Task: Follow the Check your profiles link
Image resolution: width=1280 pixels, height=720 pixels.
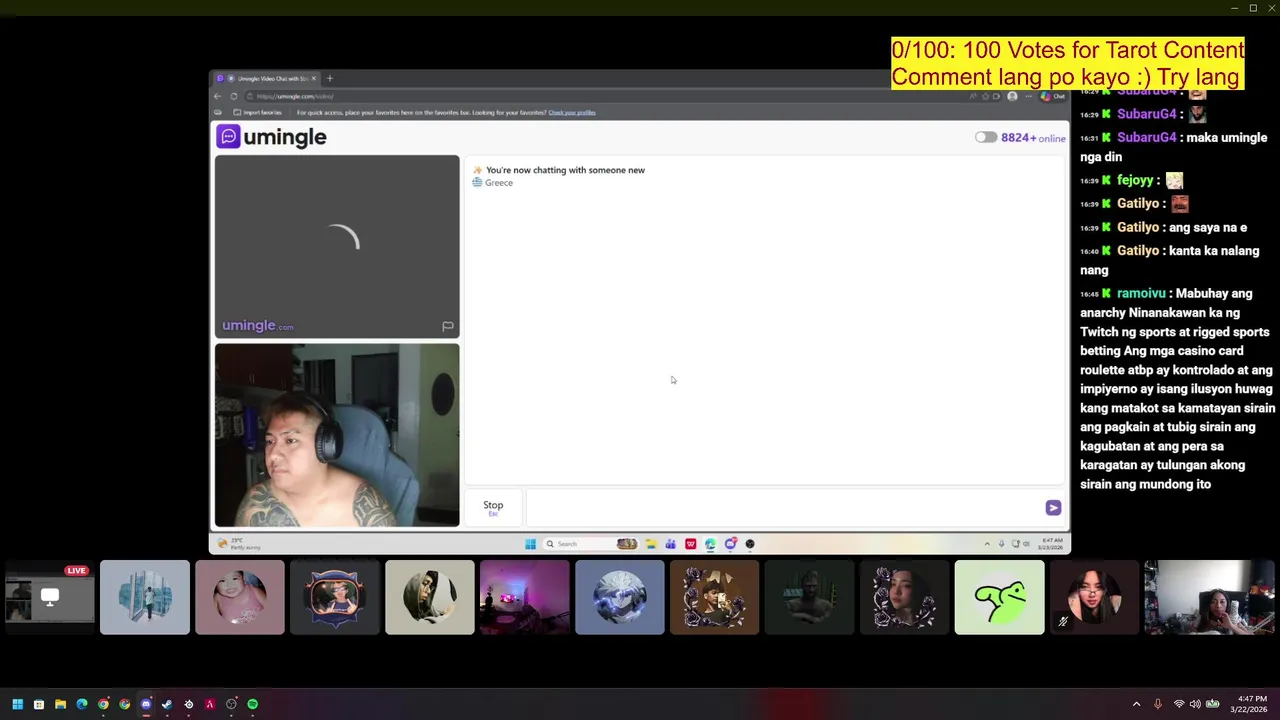Action: click(572, 112)
